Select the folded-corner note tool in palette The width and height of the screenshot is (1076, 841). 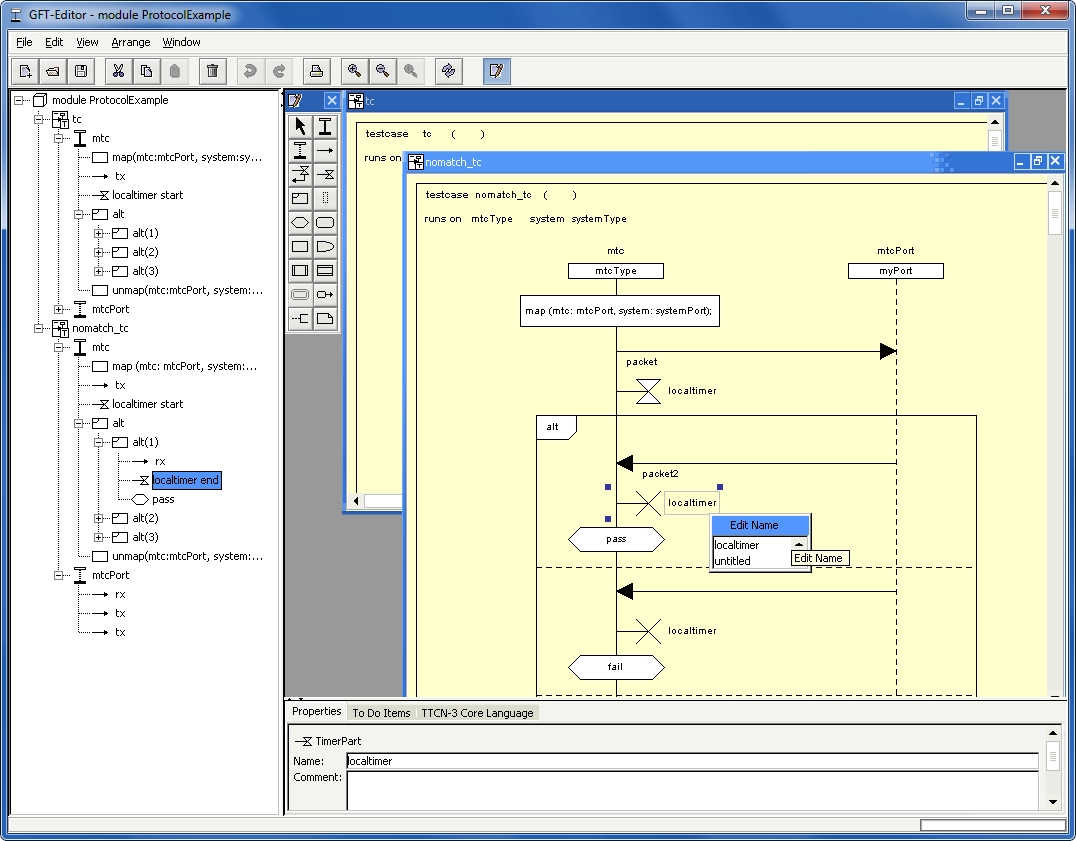tap(325, 319)
